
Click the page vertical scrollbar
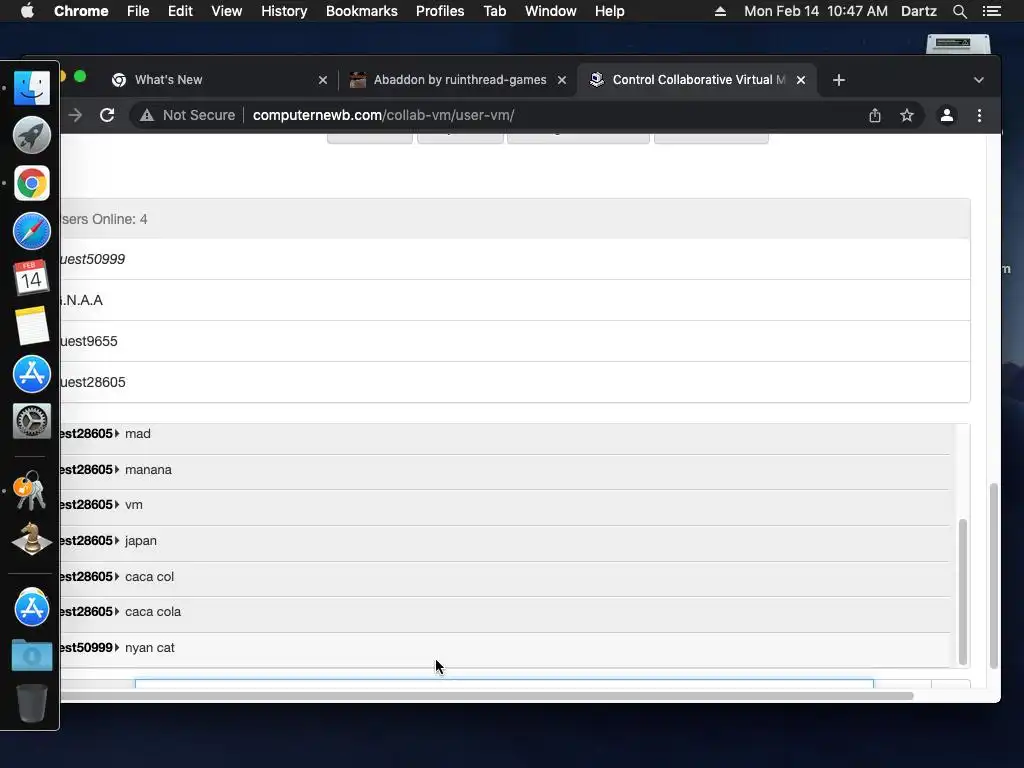click(x=993, y=575)
